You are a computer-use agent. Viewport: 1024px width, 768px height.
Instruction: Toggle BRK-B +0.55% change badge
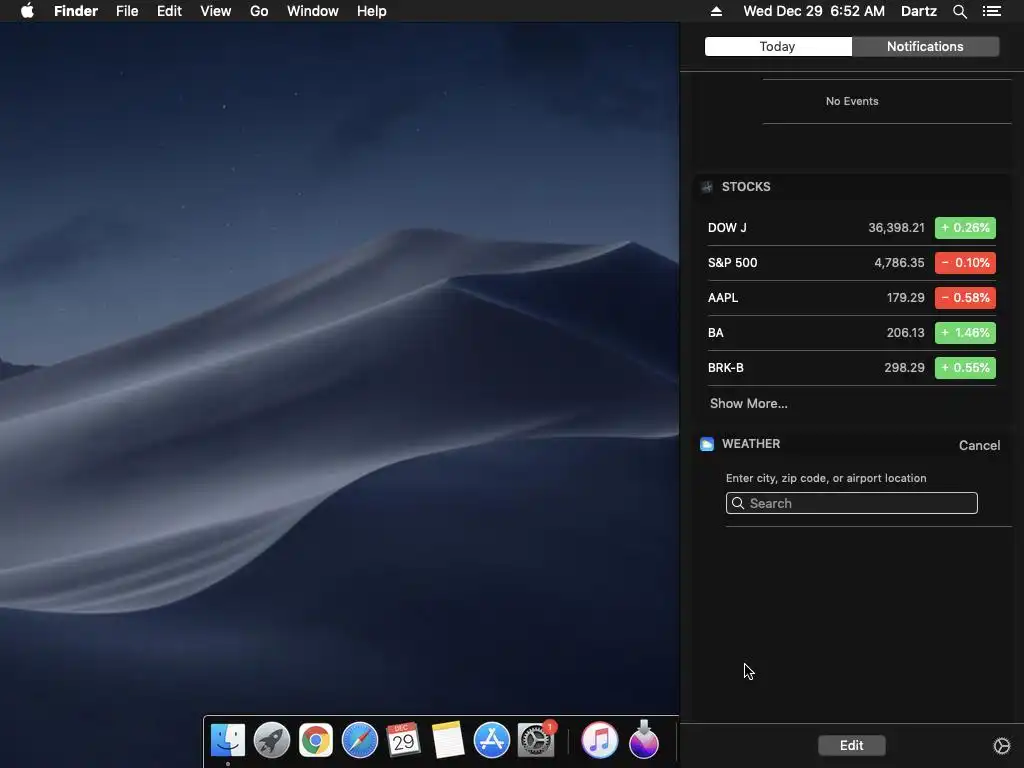965,368
